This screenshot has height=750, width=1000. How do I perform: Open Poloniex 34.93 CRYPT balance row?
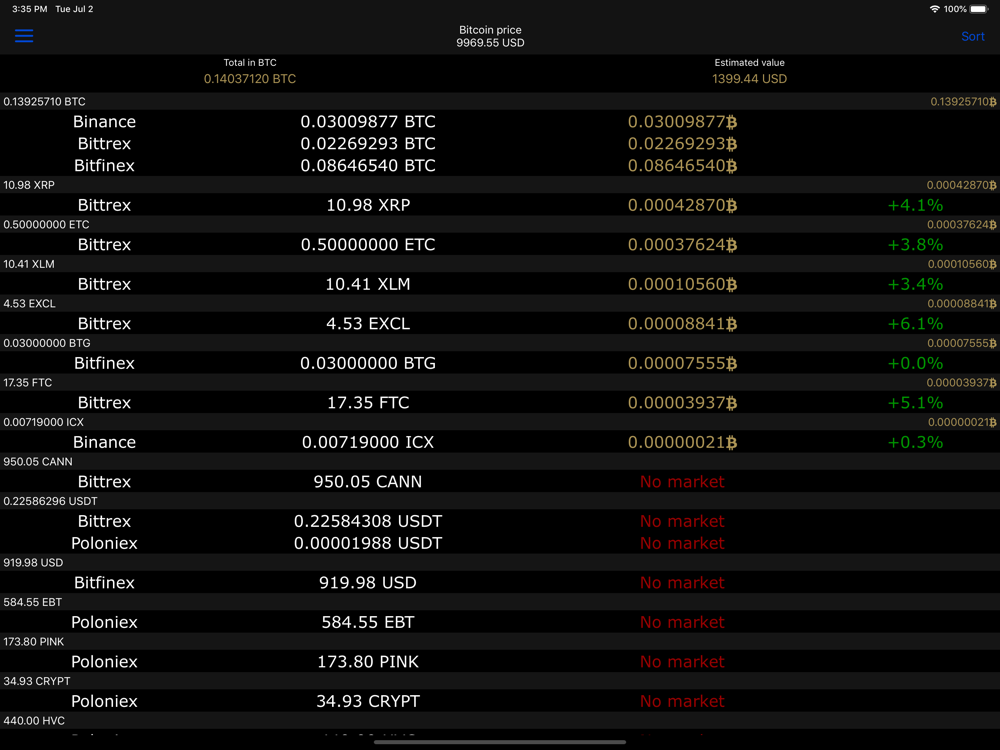[500, 701]
